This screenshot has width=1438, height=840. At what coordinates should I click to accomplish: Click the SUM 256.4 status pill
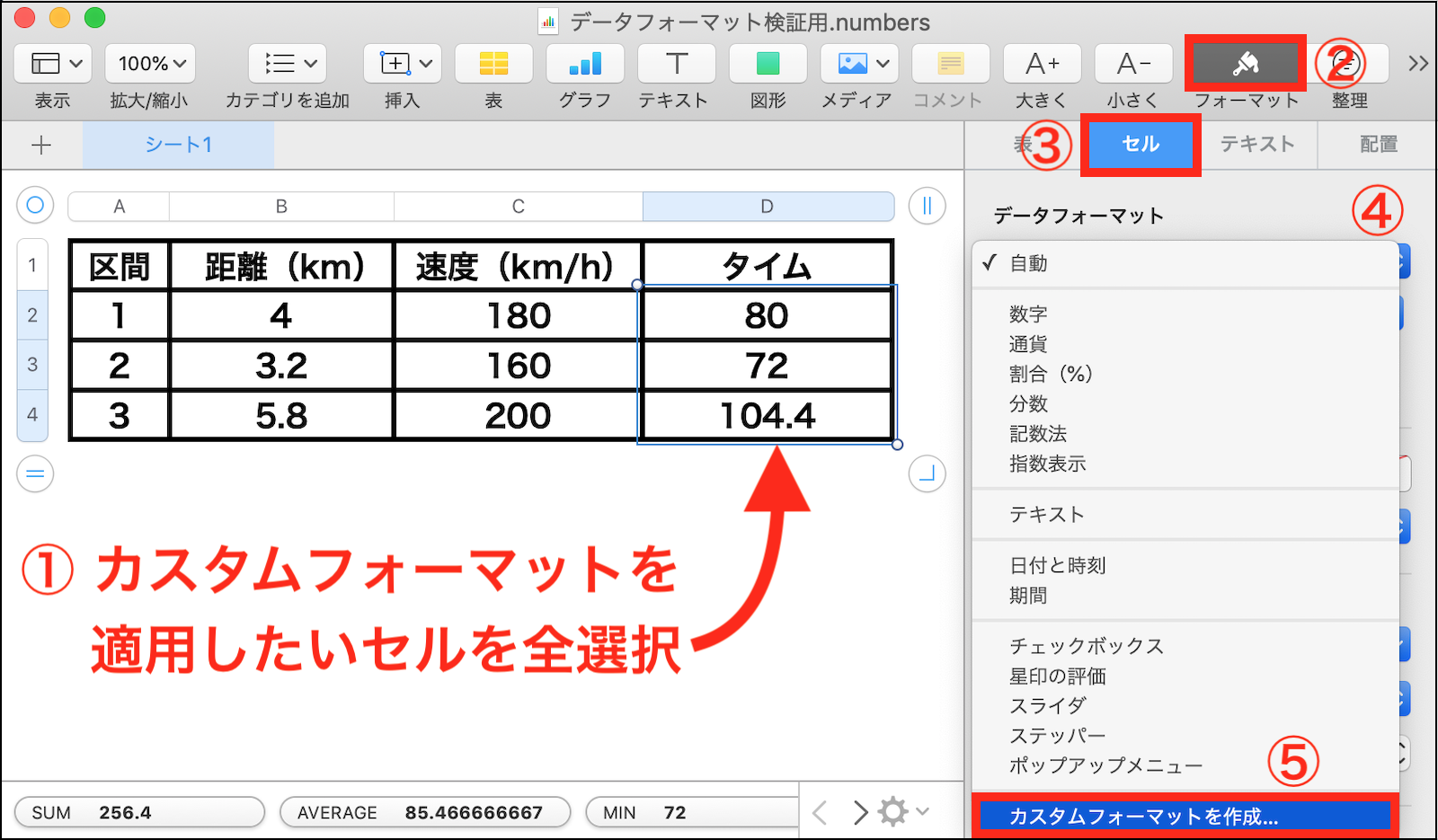139,812
